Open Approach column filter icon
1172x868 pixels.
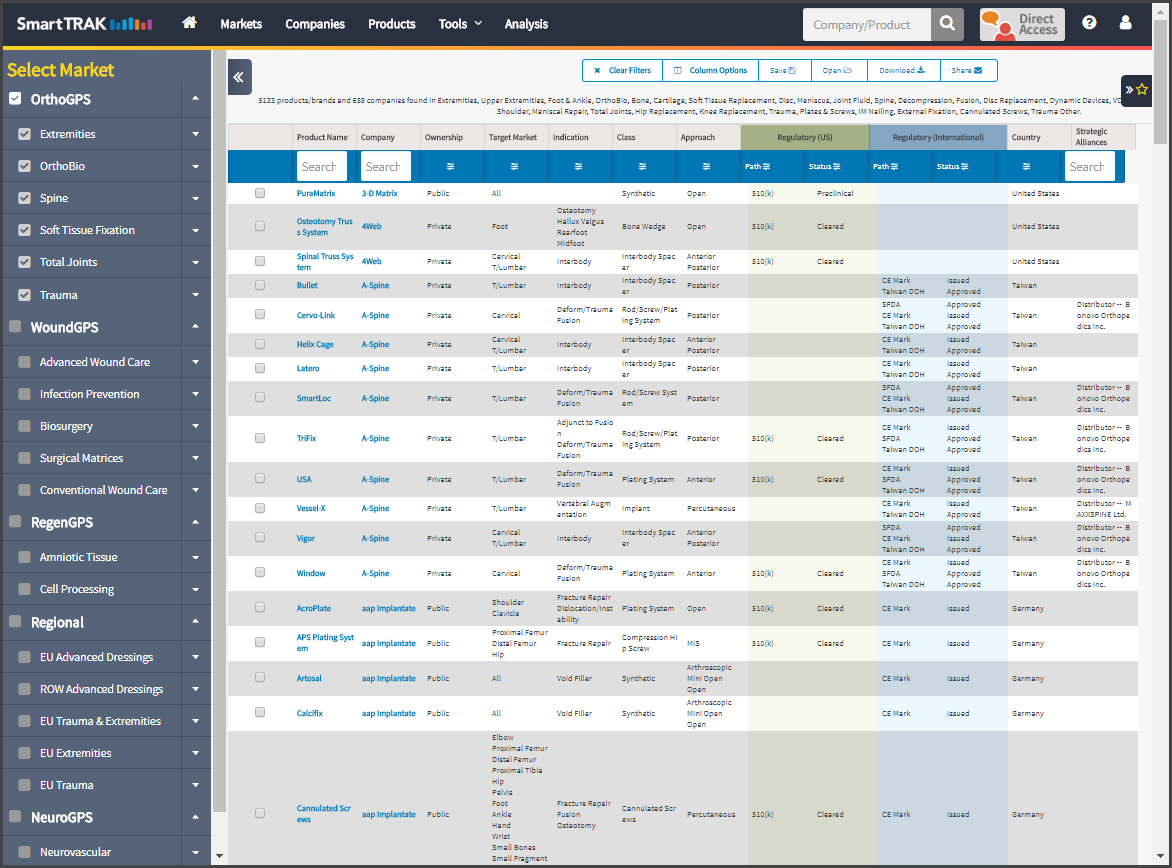point(706,167)
